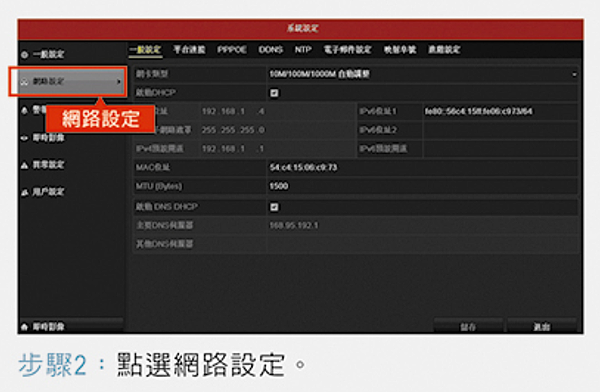Screen dimensions: 600x392
Task: Click the NIC type row label
Action: pos(152,74)
